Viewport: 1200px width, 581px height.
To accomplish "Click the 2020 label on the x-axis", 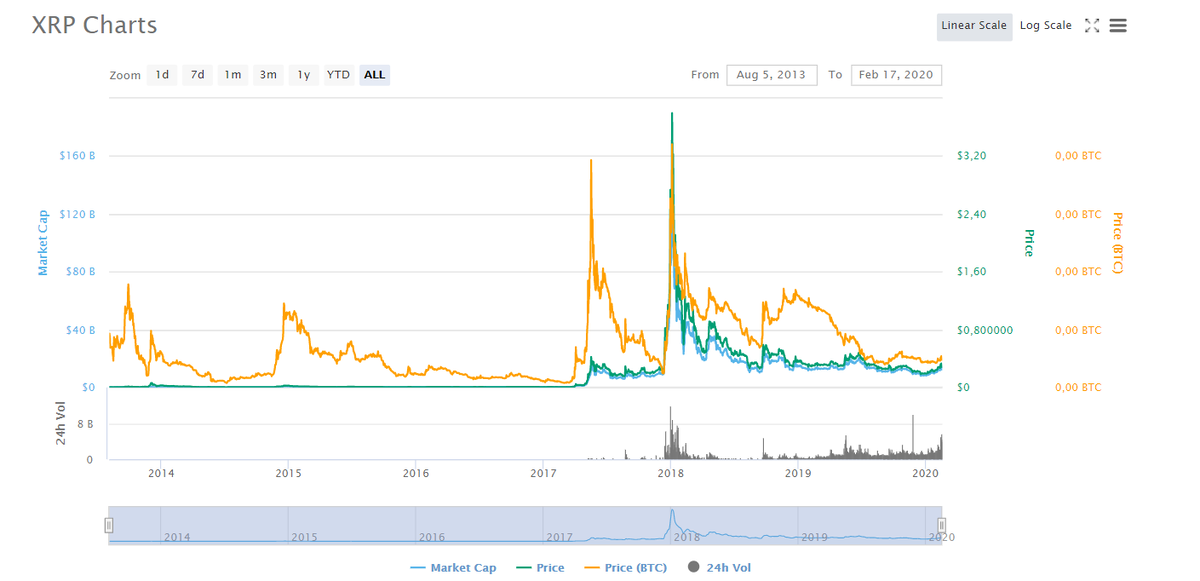I will pyautogui.click(x=925, y=472).
